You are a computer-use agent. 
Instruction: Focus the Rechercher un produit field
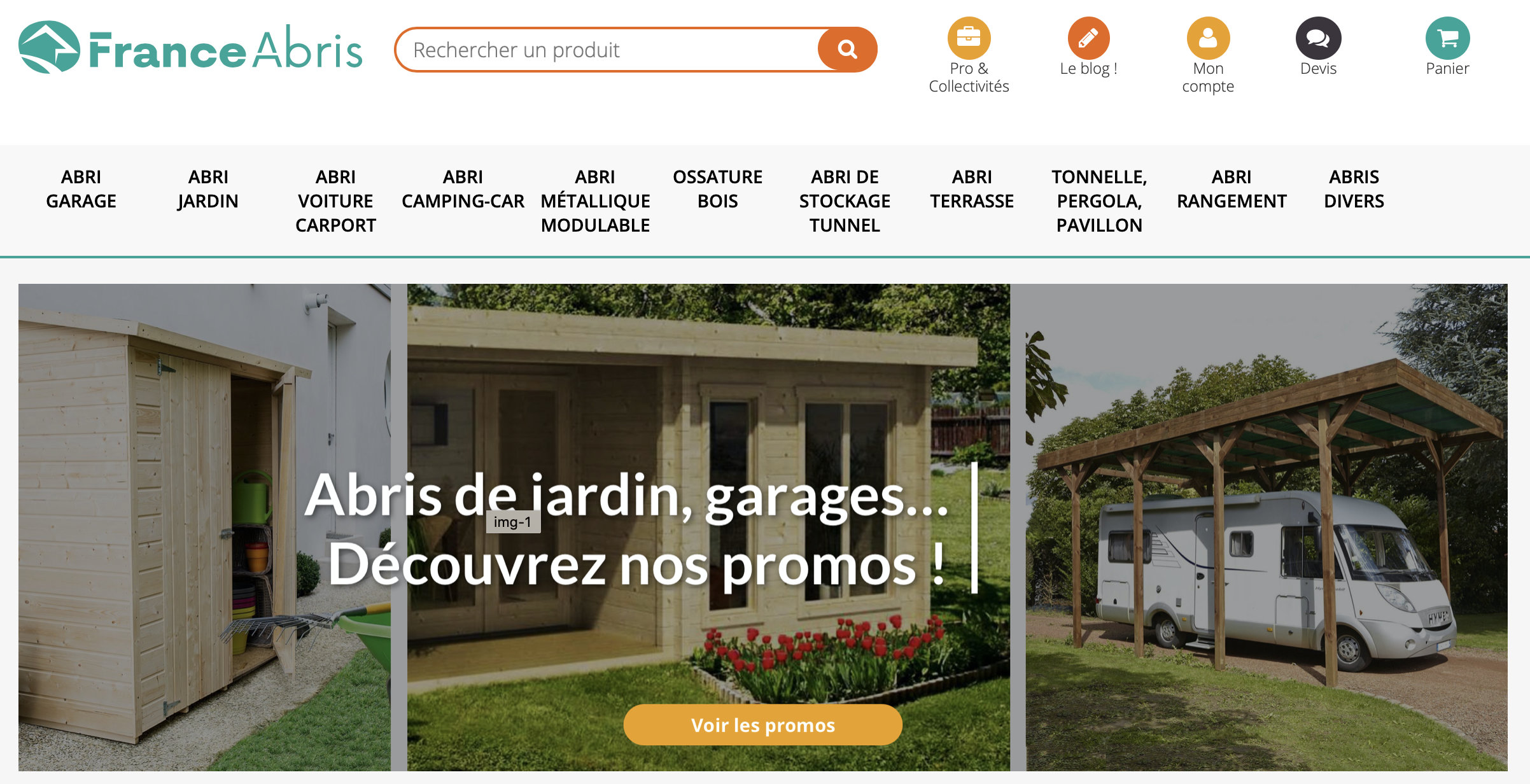tap(608, 50)
